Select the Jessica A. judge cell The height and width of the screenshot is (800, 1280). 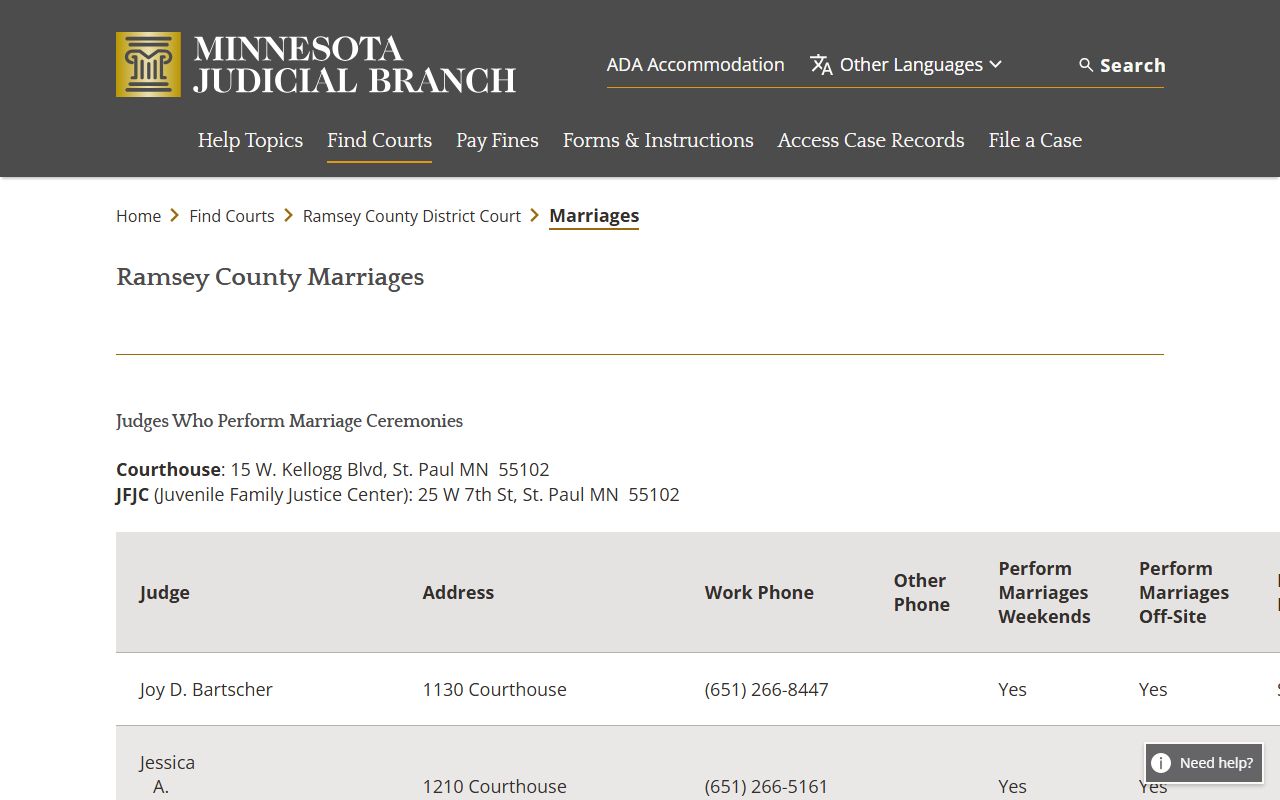click(x=167, y=774)
